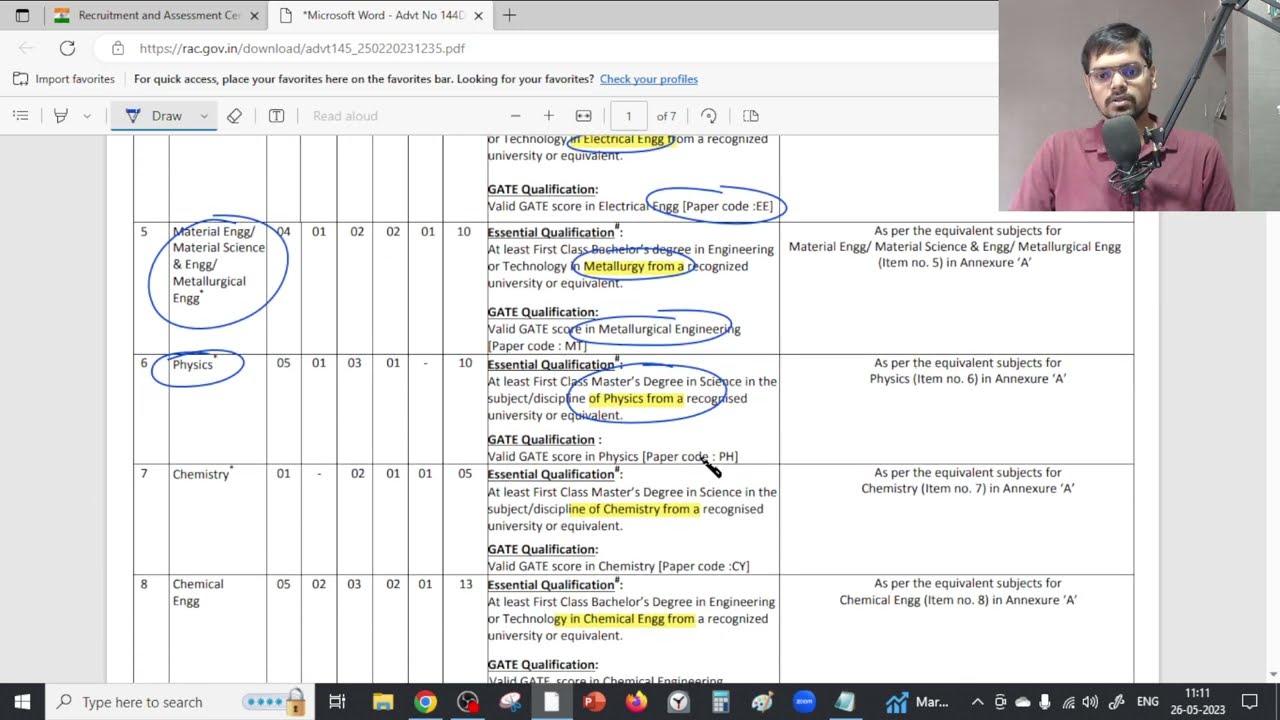Launch Google Chrome from taskbar
Image resolution: width=1280 pixels, height=720 pixels.
[x=425, y=701]
